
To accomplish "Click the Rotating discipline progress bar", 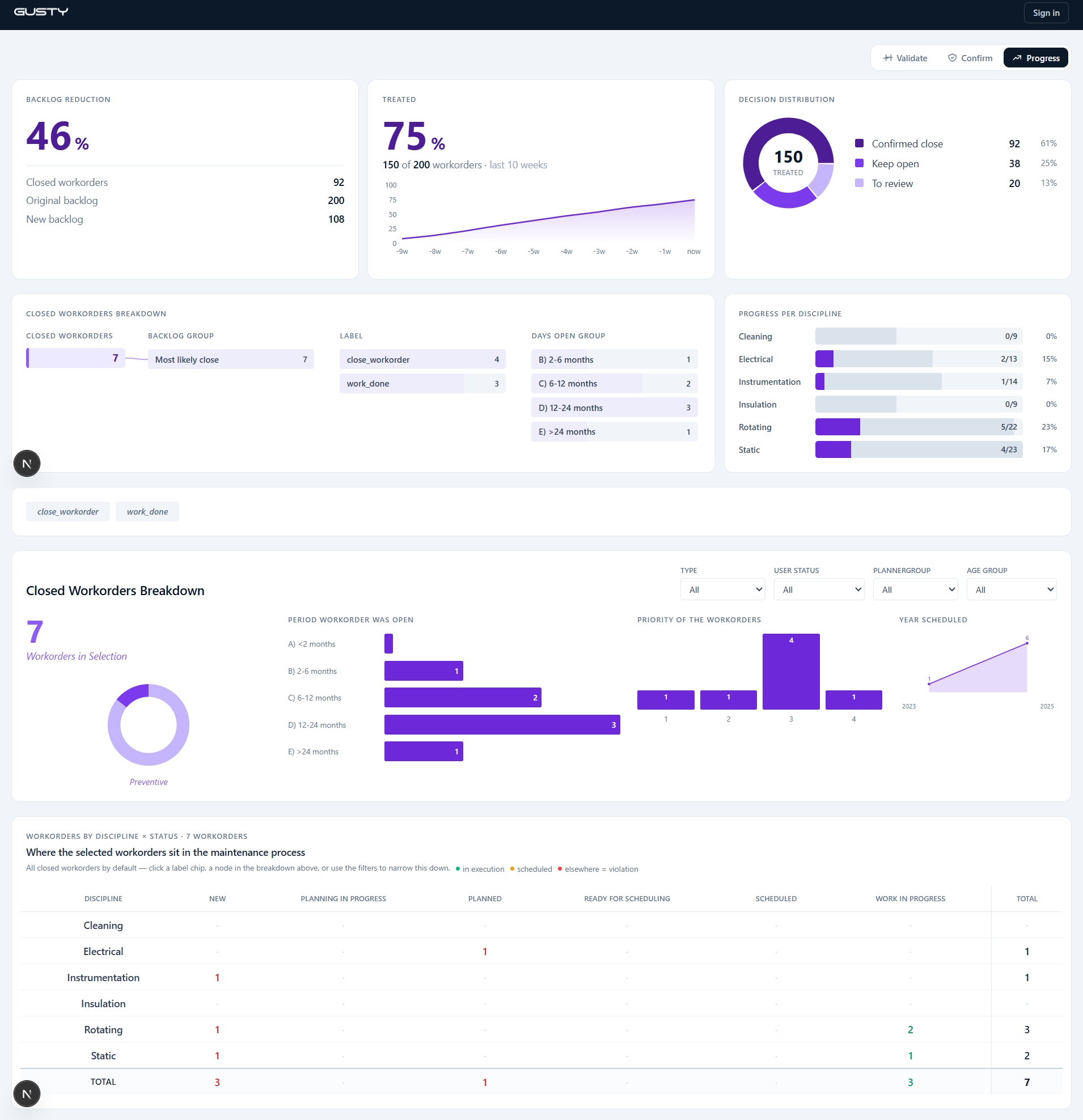I will tap(919, 427).
